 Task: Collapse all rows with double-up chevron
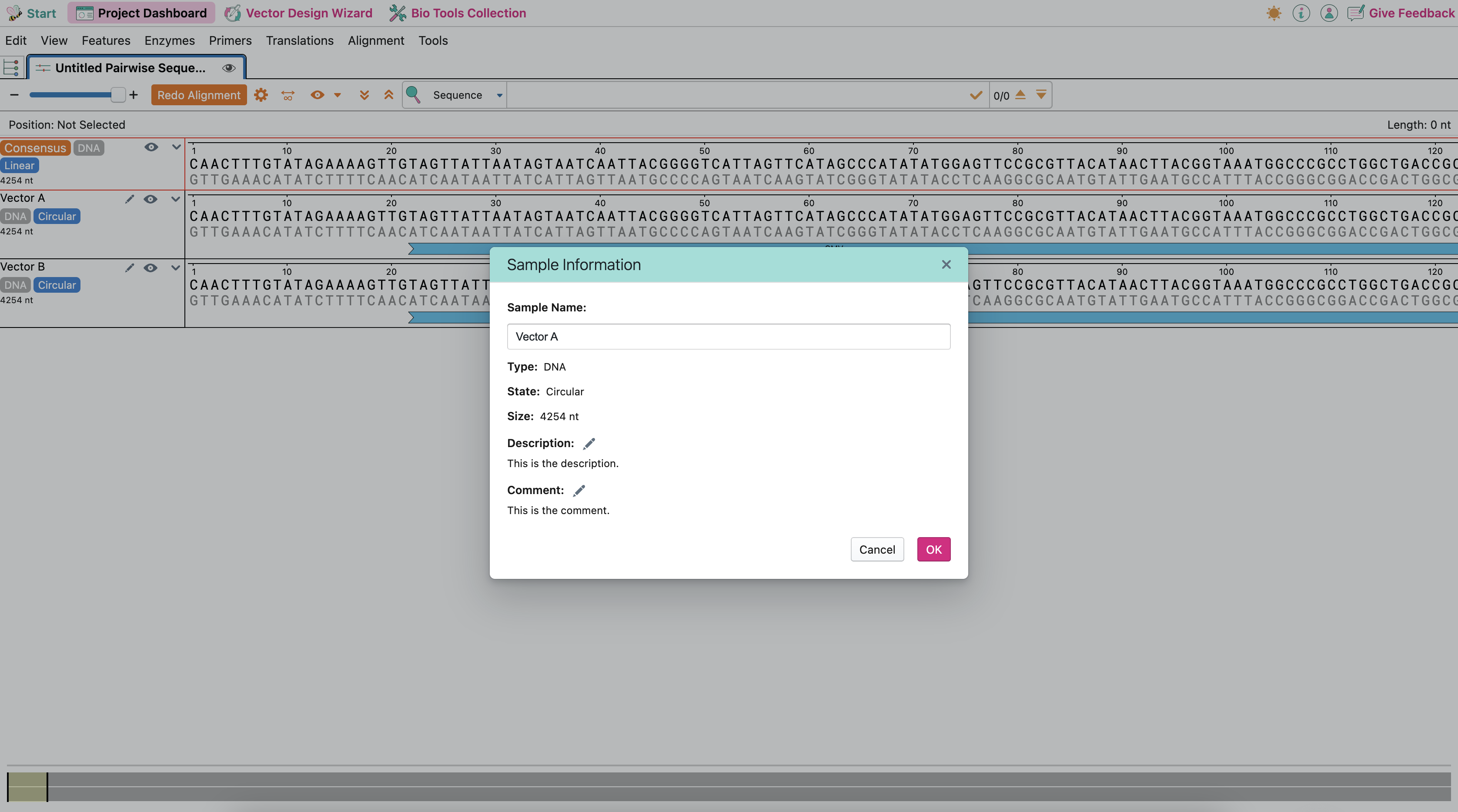tap(388, 95)
